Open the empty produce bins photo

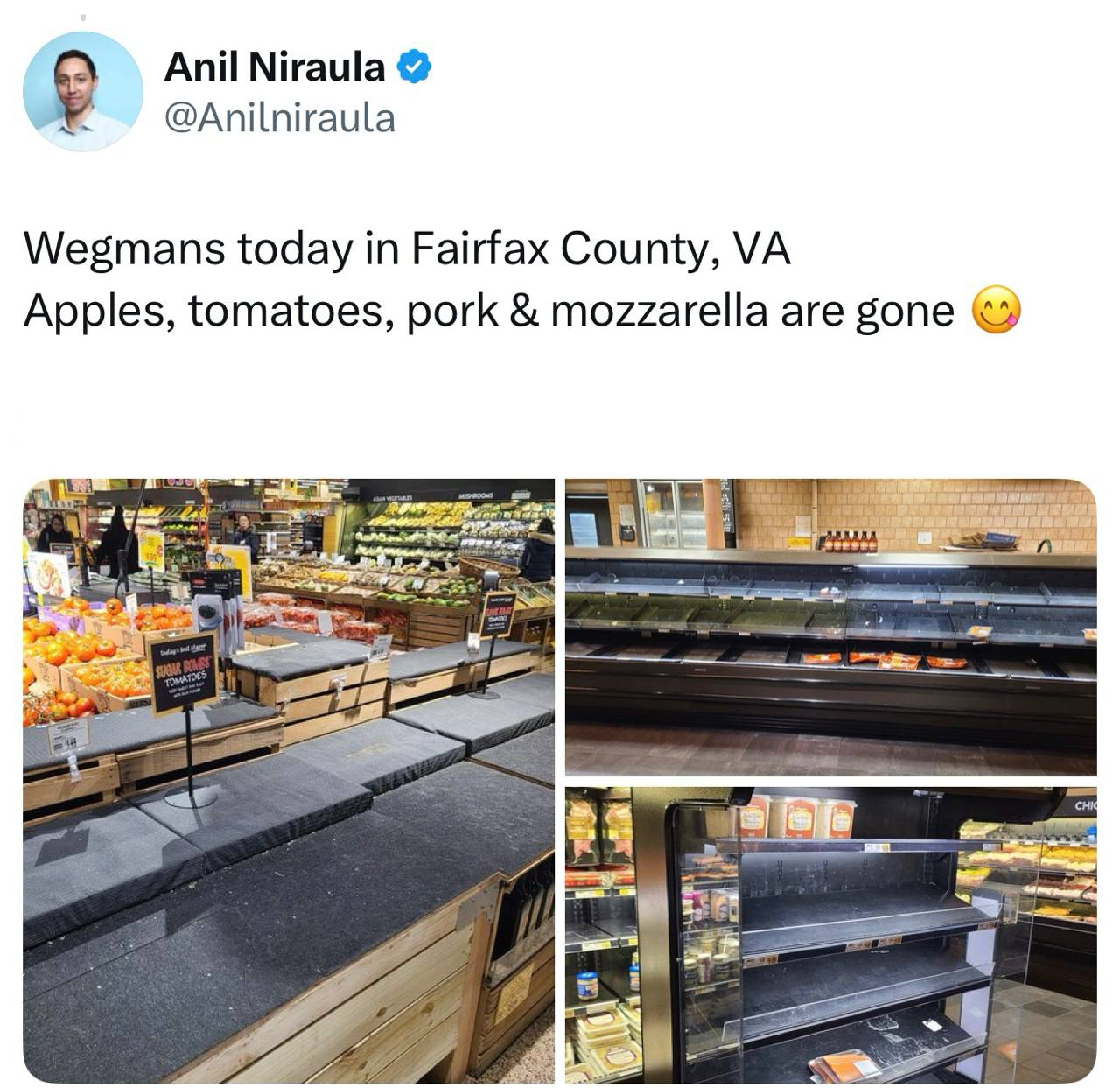[289, 781]
